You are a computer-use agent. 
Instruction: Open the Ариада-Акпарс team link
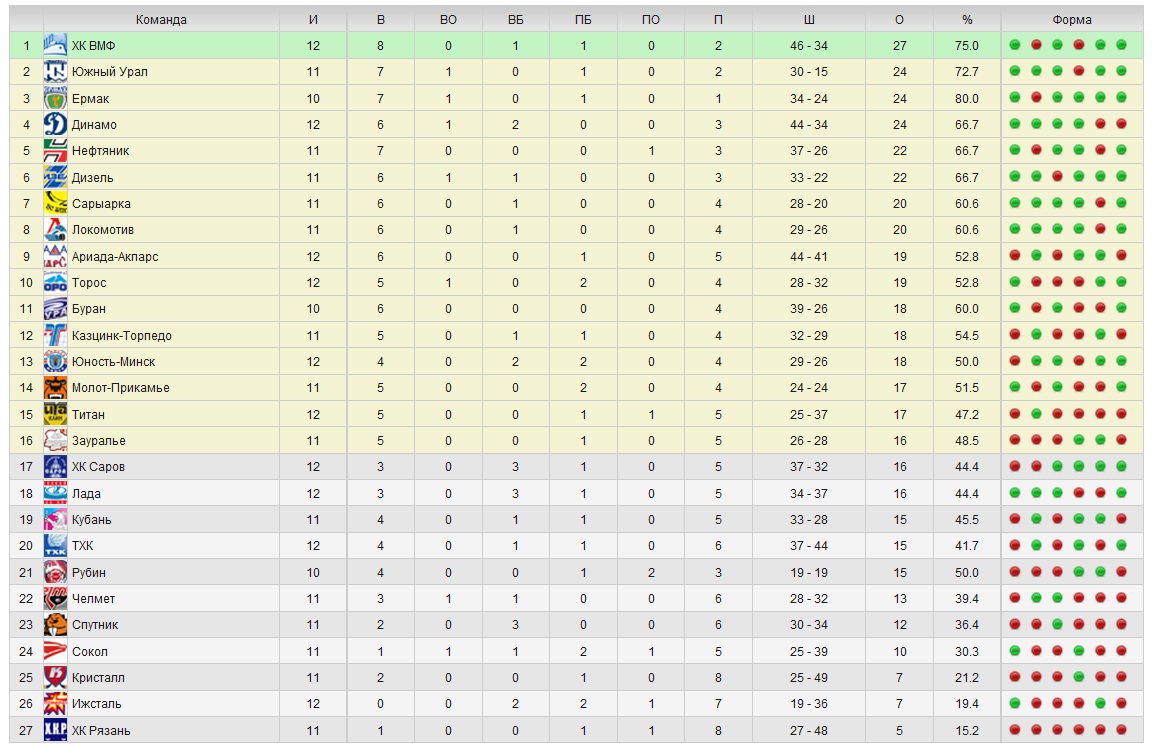(x=115, y=257)
